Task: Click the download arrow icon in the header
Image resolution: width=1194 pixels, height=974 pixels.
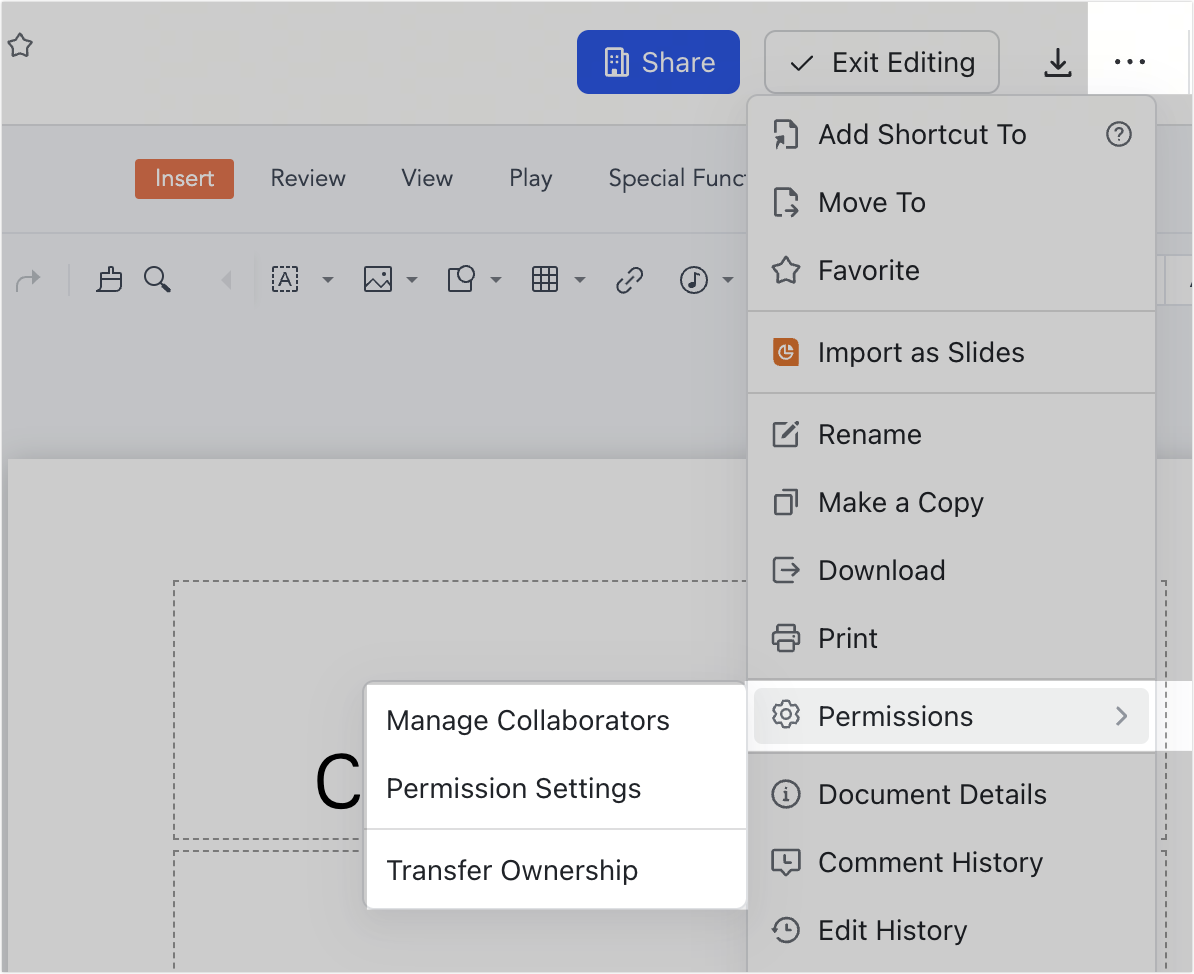Action: click(1057, 62)
